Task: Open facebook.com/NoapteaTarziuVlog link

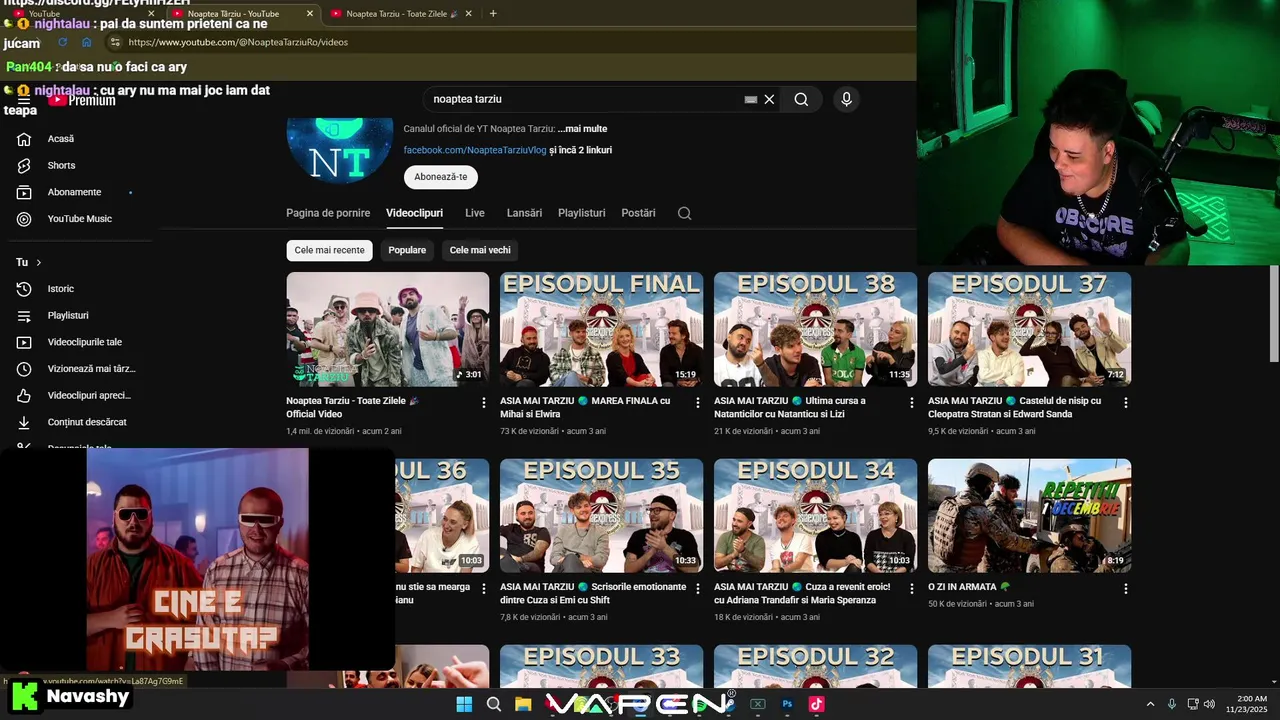Action: (x=475, y=150)
